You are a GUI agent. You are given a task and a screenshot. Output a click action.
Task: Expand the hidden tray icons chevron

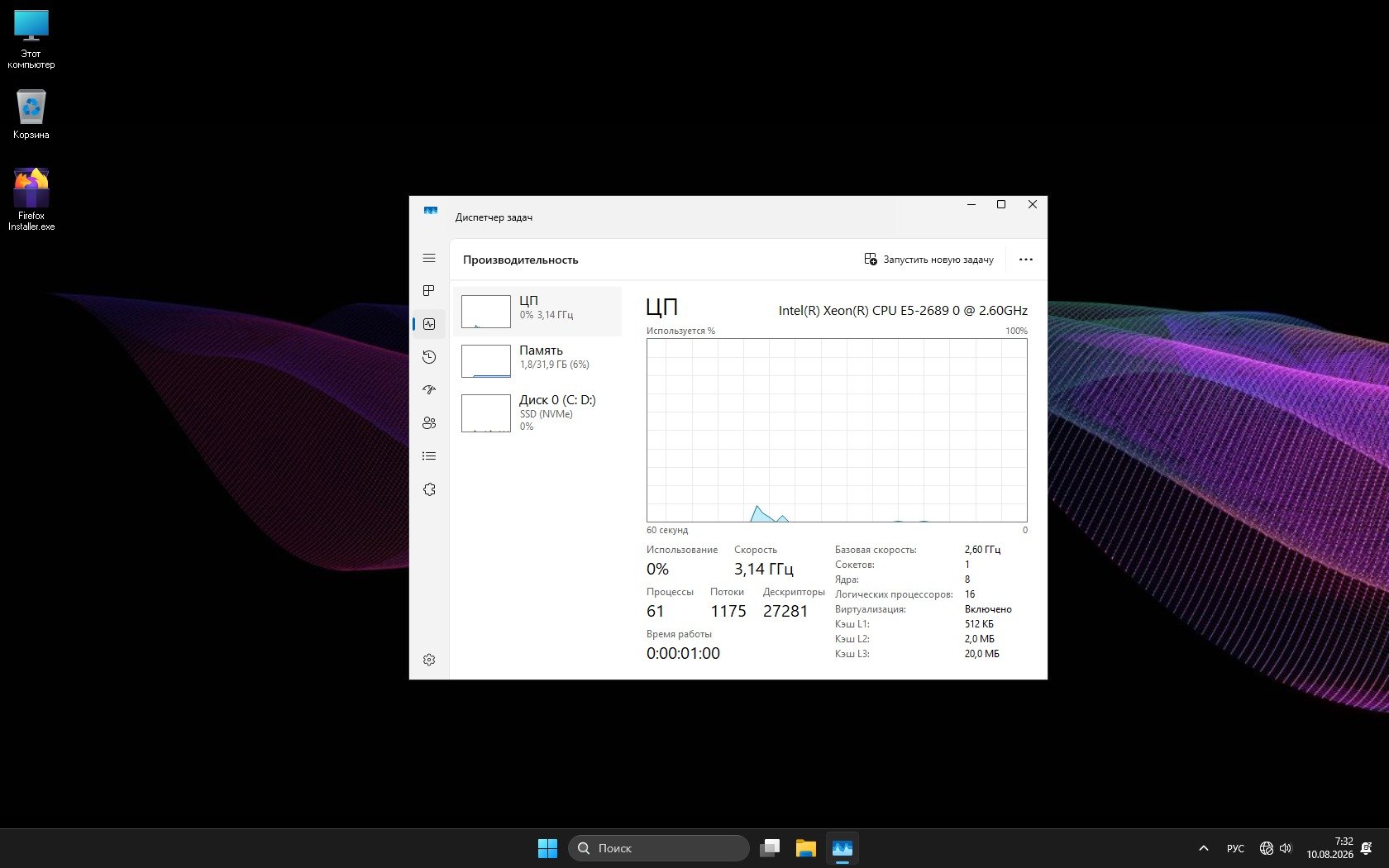[x=1204, y=848]
